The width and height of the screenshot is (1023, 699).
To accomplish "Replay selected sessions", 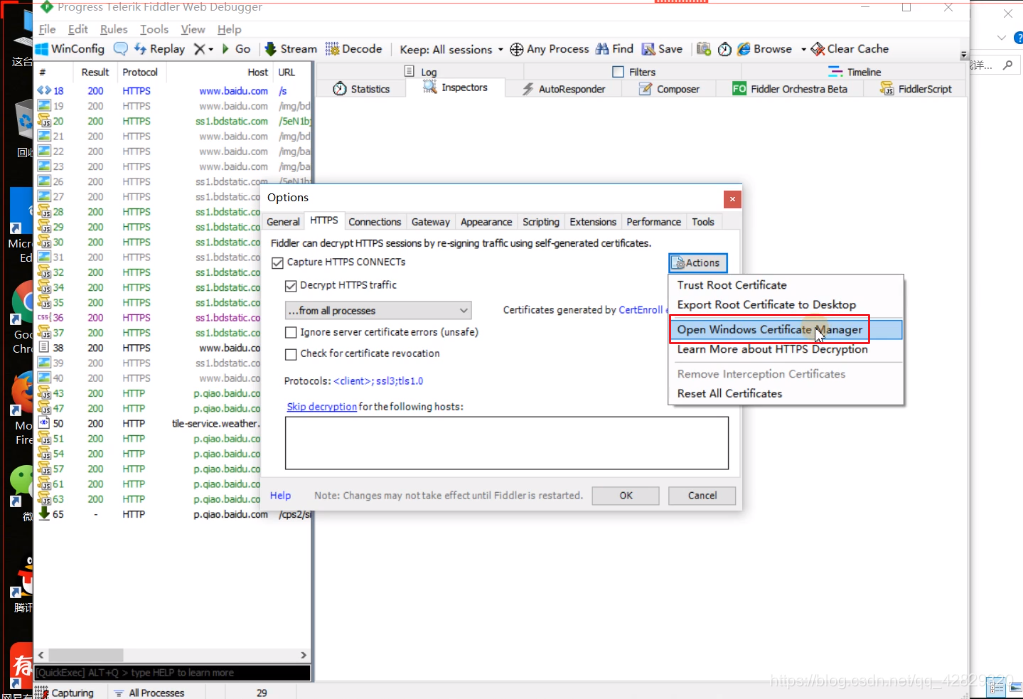I will (x=159, y=49).
